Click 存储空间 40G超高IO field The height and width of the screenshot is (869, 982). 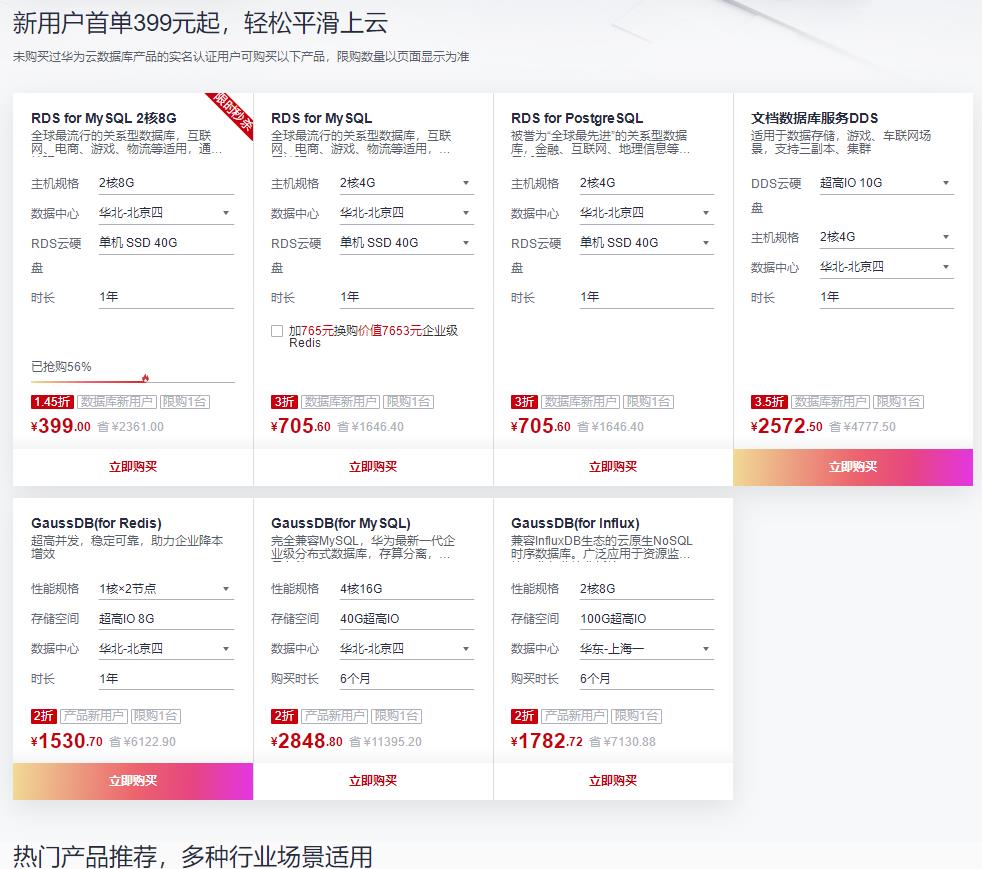pos(406,619)
